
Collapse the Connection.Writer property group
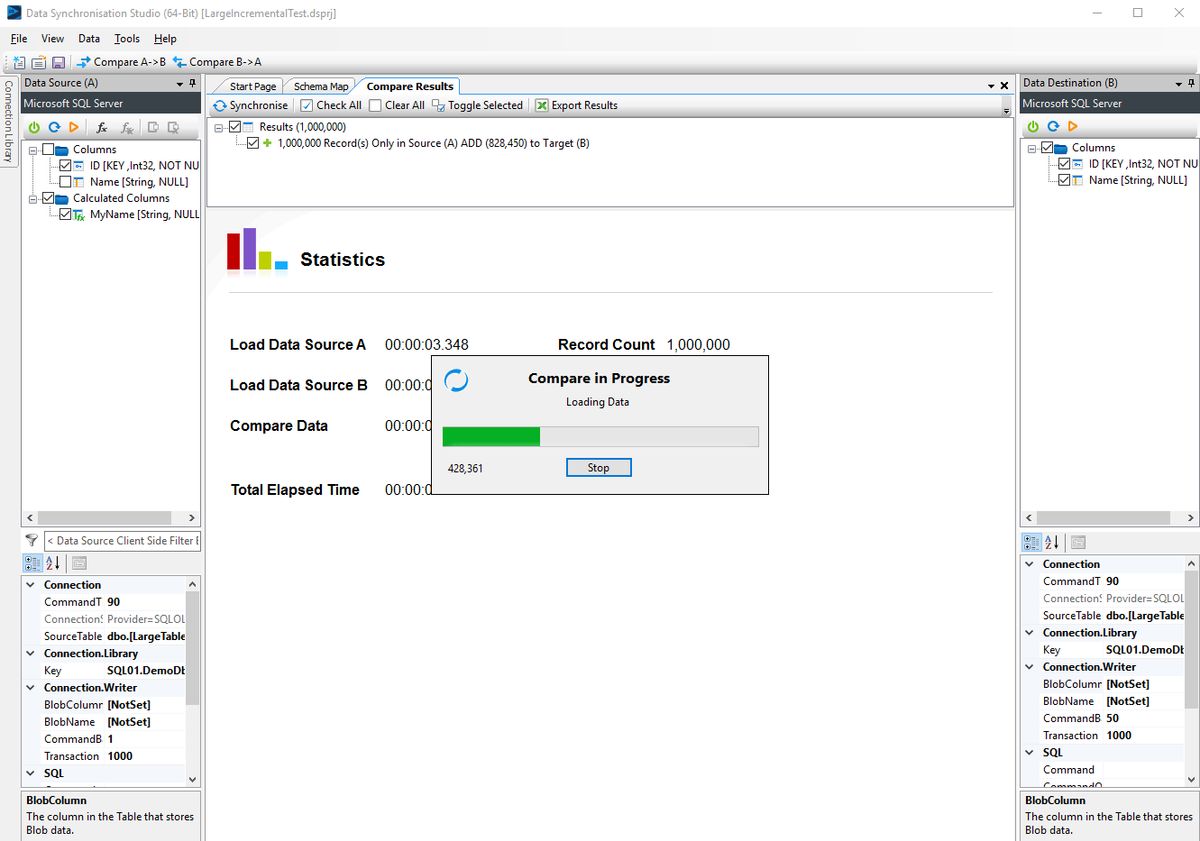[29, 687]
